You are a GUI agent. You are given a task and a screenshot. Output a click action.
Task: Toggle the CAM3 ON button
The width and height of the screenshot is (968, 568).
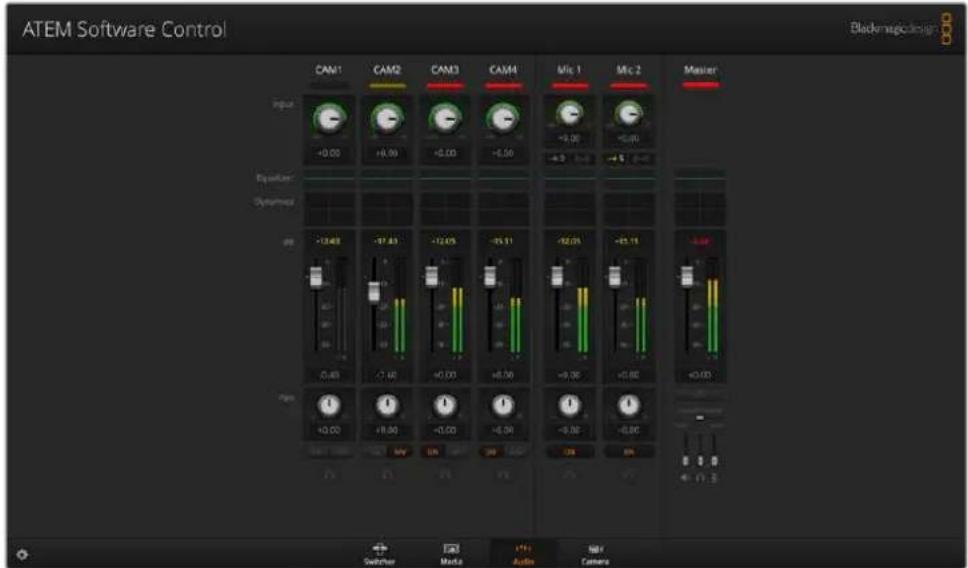coord(433,452)
